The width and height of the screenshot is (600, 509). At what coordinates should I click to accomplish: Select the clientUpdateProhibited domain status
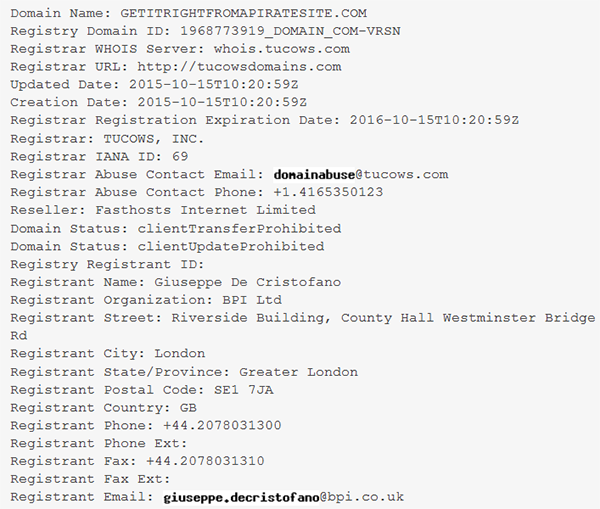231,246
